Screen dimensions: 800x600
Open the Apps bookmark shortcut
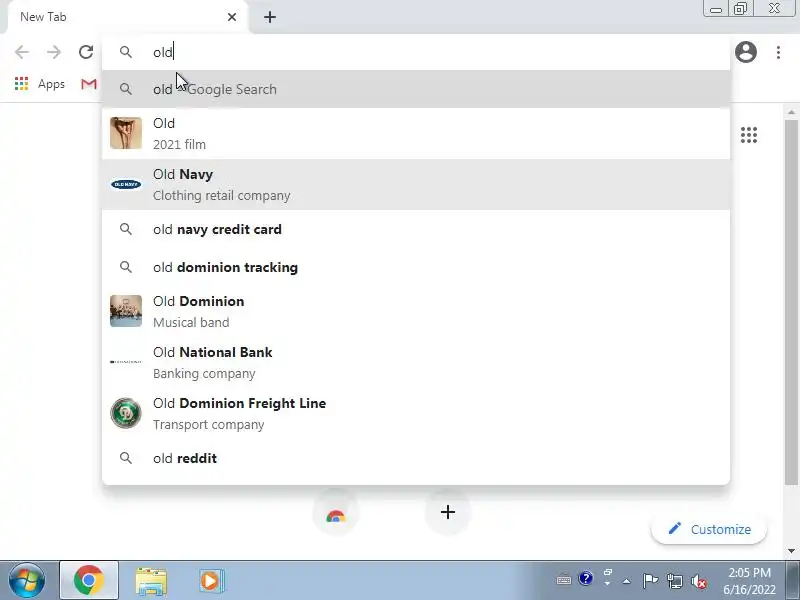coord(40,84)
